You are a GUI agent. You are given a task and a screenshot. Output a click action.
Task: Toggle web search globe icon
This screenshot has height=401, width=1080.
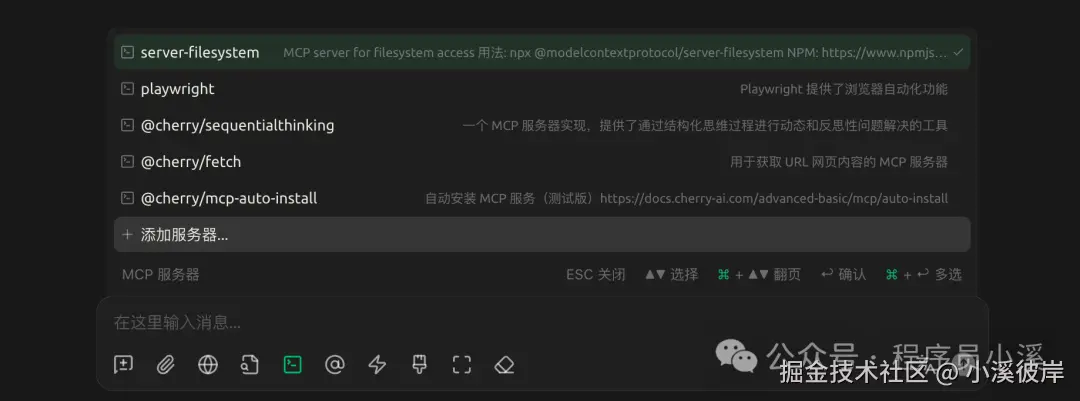click(x=208, y=364)
